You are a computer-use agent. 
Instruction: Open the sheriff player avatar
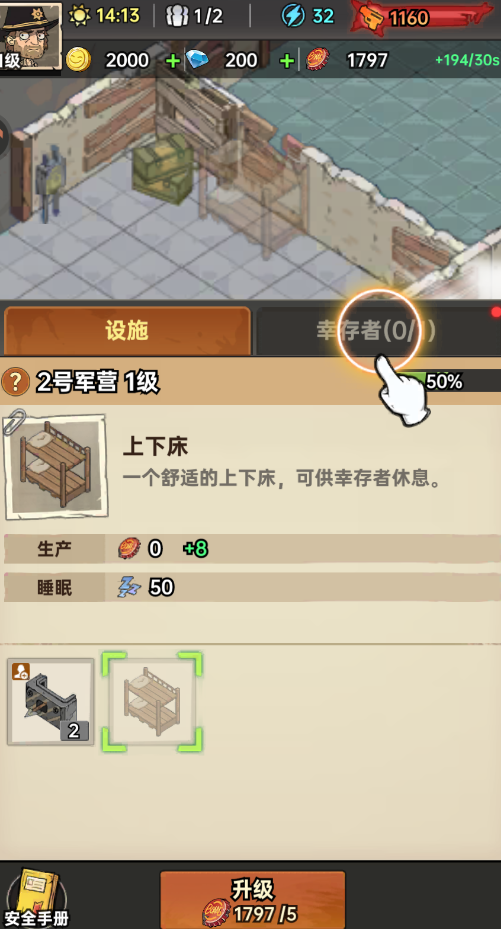[x=31, y=37]
